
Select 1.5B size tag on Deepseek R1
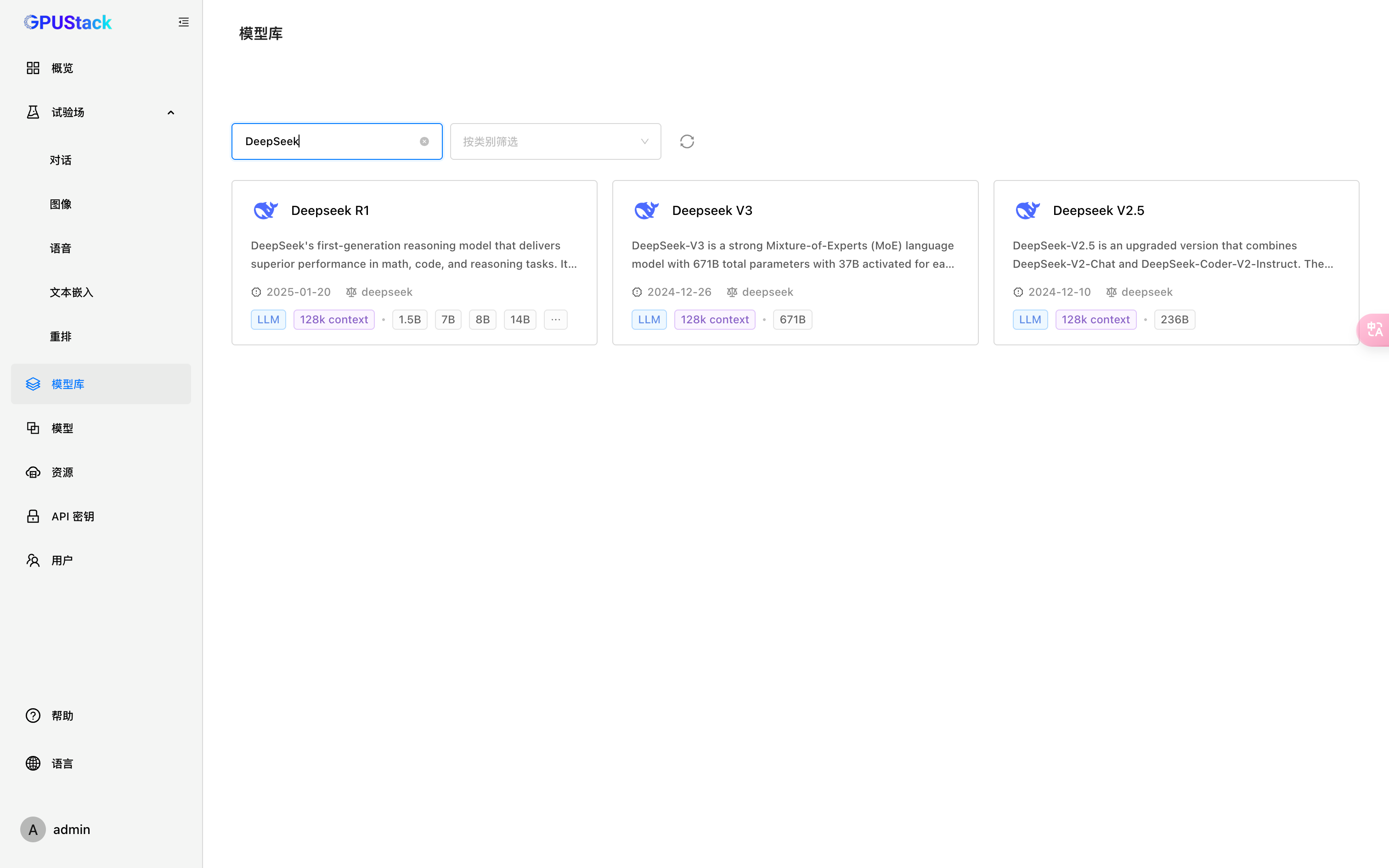[410, 320]
